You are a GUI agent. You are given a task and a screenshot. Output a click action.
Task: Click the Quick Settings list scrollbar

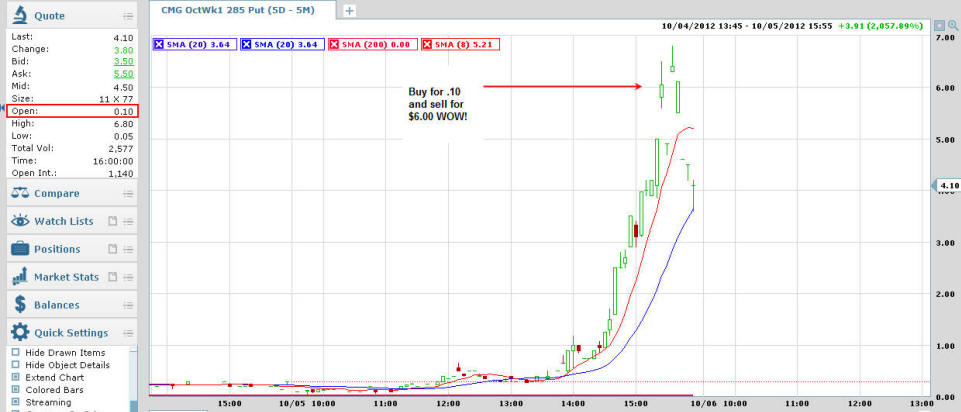pyautogui.click(x=134, y=380)
